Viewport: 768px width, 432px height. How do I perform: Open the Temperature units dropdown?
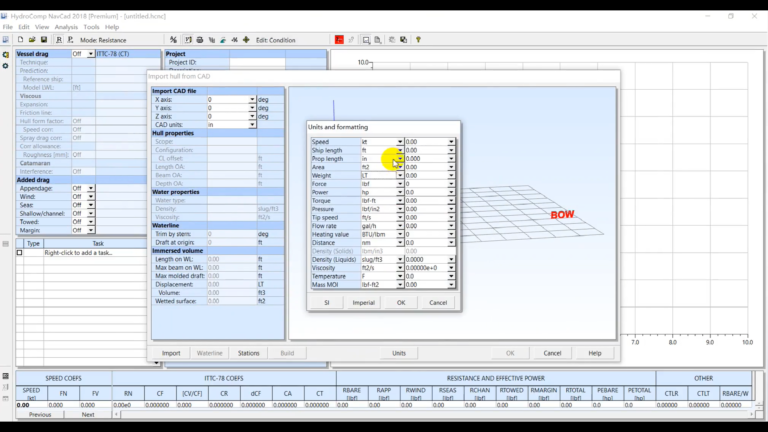pyautogui.click(x=400, y=276)
